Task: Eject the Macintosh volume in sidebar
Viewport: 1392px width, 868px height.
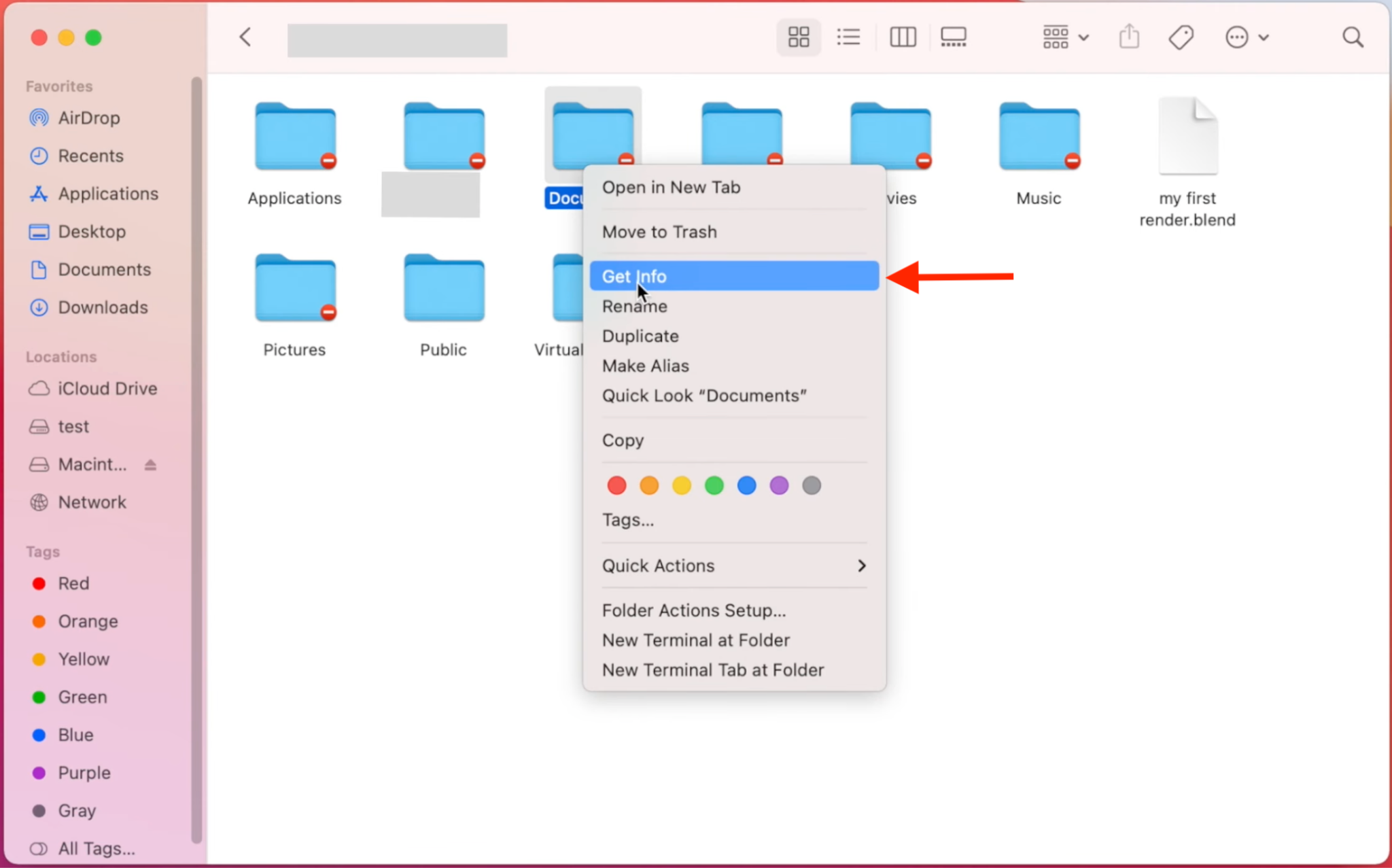Action: point(150,465)
